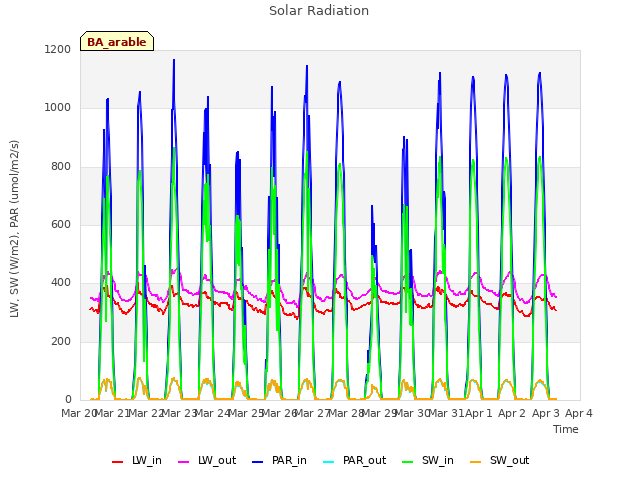
Task: Click the Mar 27 x-axis date label
Action: point(312,413)
